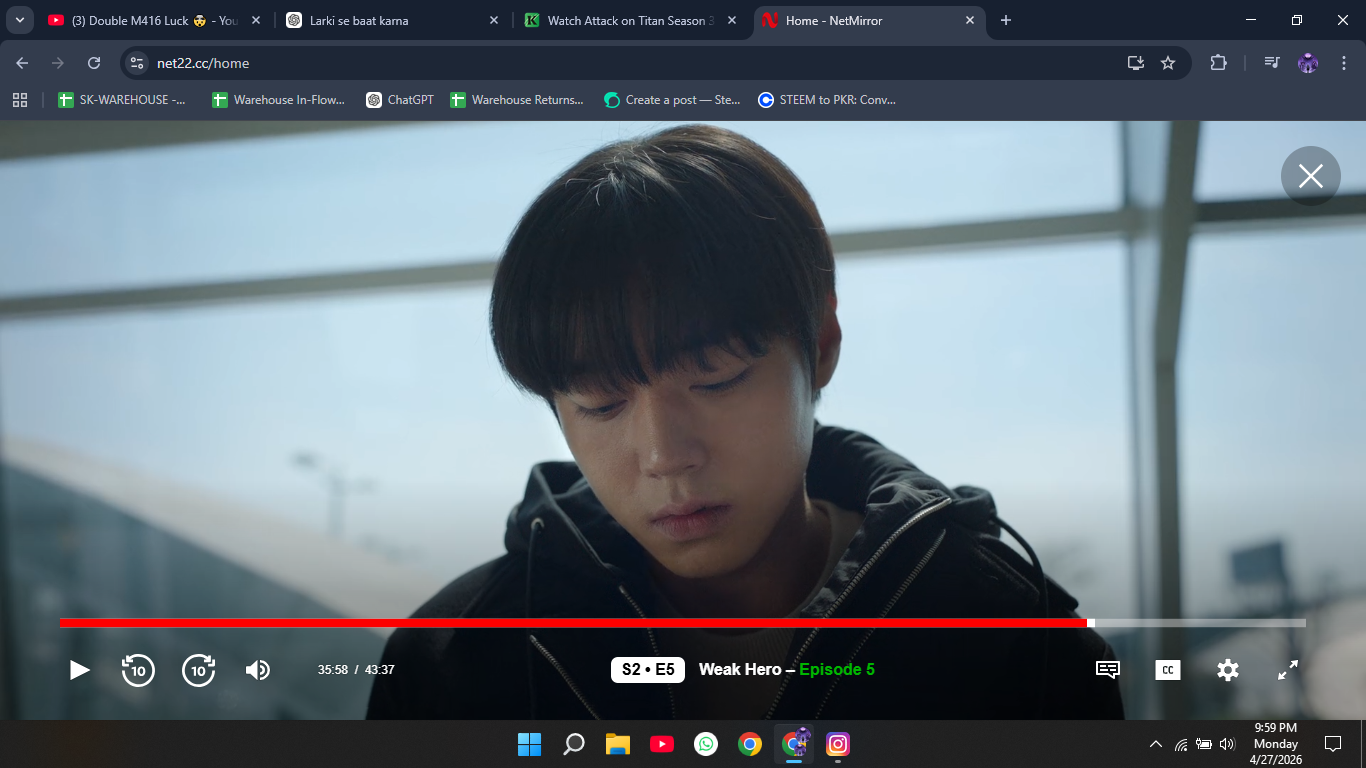The image size is (1366, 768).
Task: Skip forward 10 seconds in the video
Action: [x=199, y=670]
